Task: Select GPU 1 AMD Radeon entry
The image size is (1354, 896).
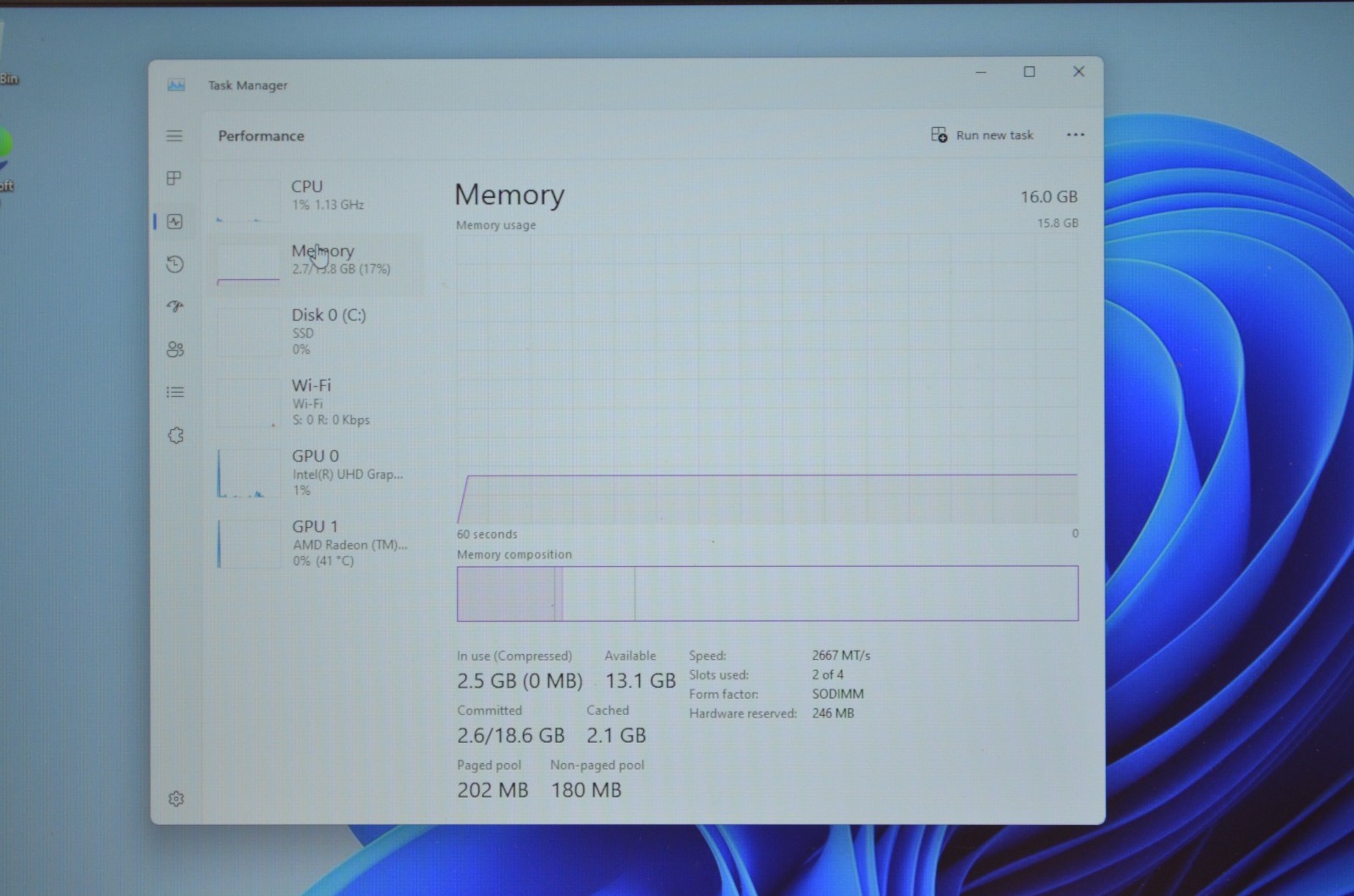Action: coord(316,543)
